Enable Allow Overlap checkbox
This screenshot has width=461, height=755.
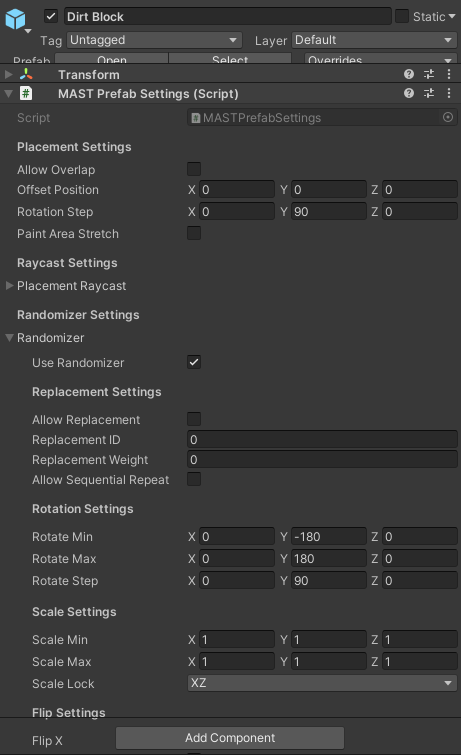[x=194, y=169]
